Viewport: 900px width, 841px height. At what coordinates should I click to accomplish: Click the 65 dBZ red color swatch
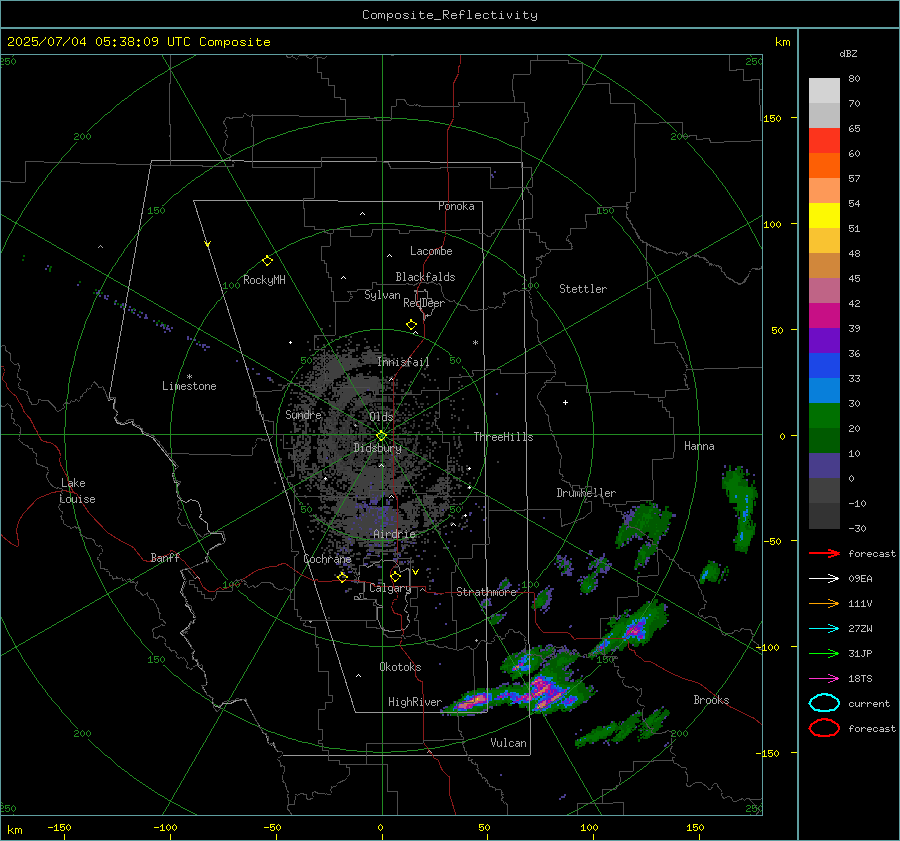click(824, 141)
